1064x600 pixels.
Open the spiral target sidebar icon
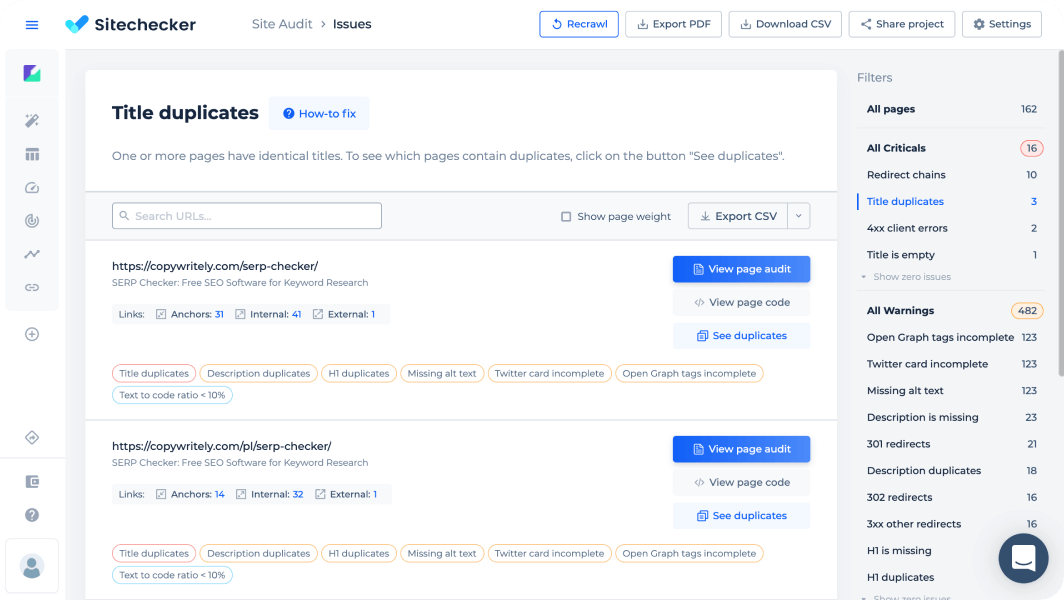(32, 221)
